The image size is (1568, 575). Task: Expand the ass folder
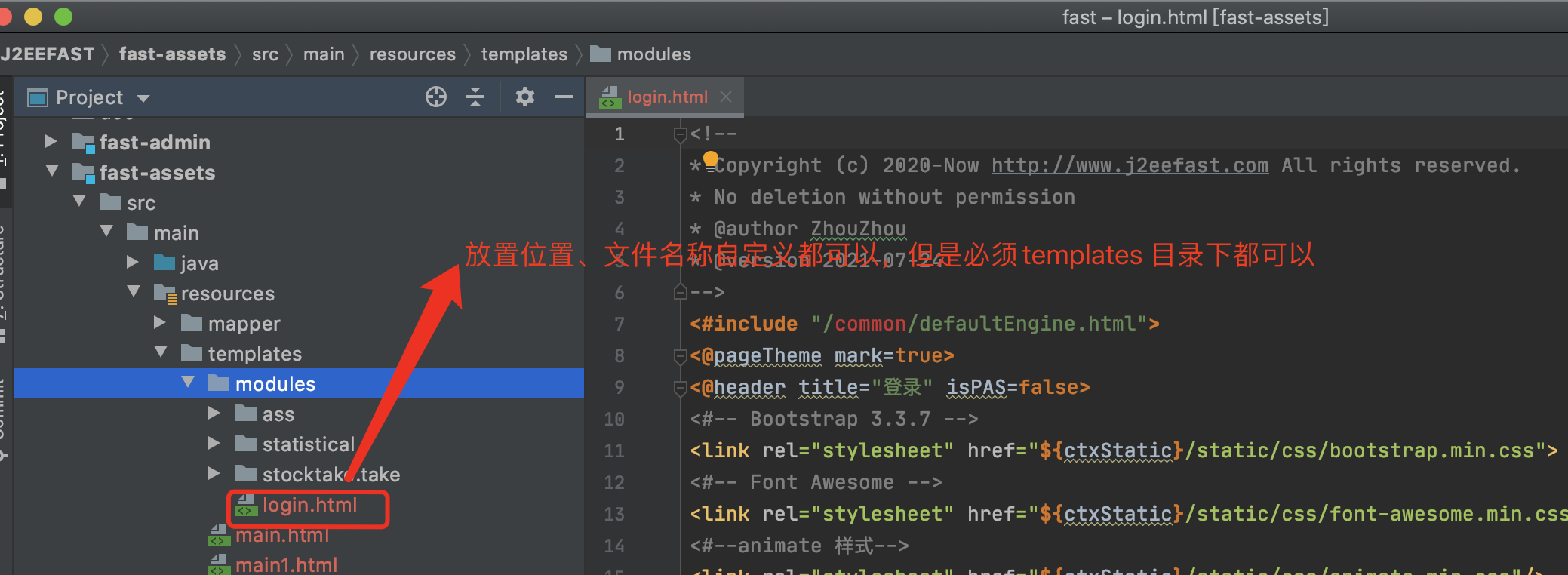point(214,413)
